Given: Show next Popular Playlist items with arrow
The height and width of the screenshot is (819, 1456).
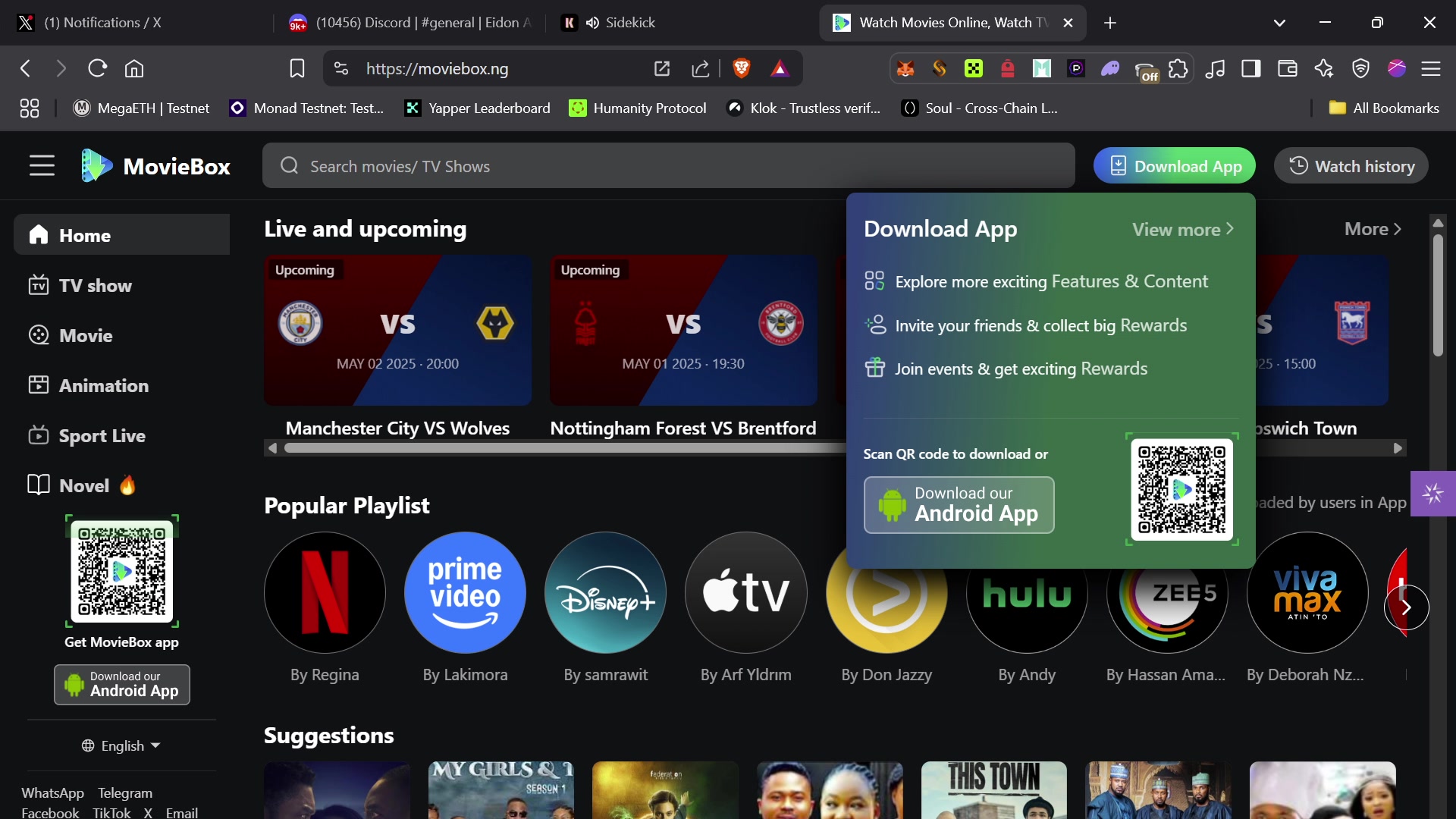Looking at the screenshot, I should [x=1407, y=607].
